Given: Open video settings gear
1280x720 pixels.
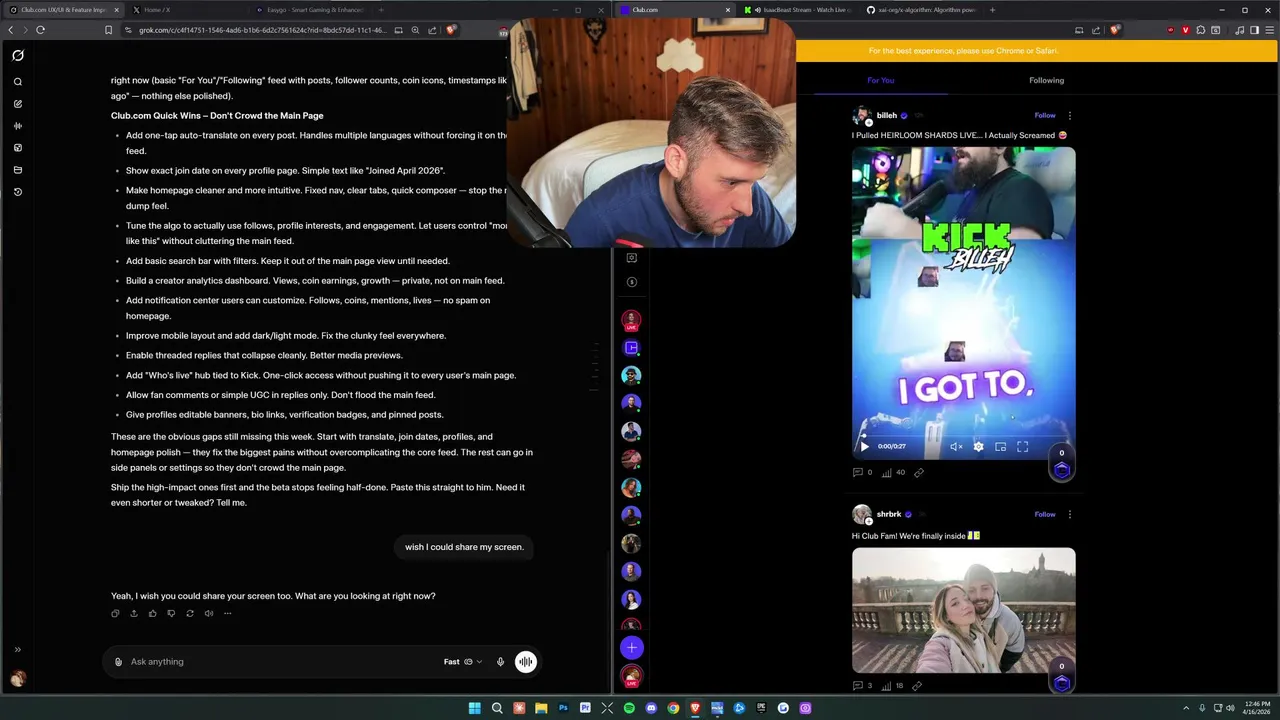Looking at the screenshot, I should [x=978, y=447].
